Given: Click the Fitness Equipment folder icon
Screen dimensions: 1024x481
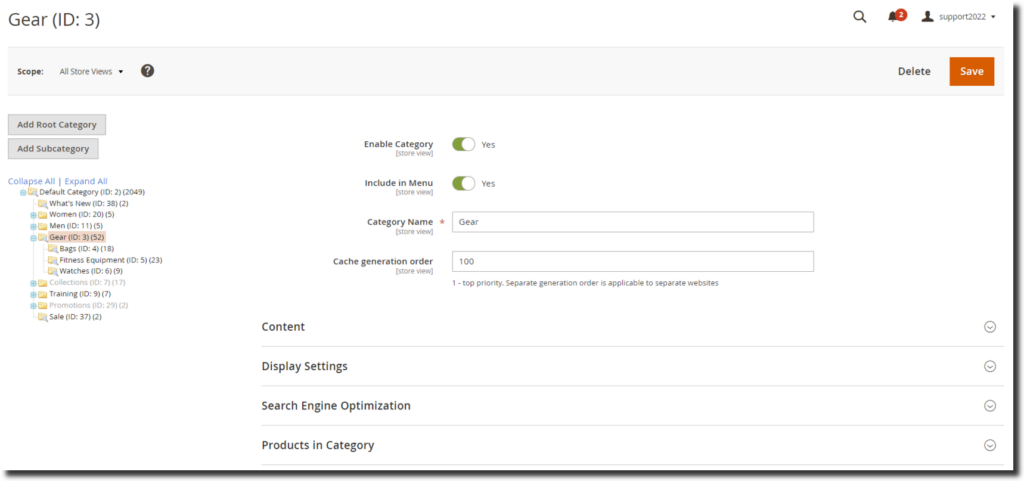Looking at the screenshot, I should click(x=53, y=260).
